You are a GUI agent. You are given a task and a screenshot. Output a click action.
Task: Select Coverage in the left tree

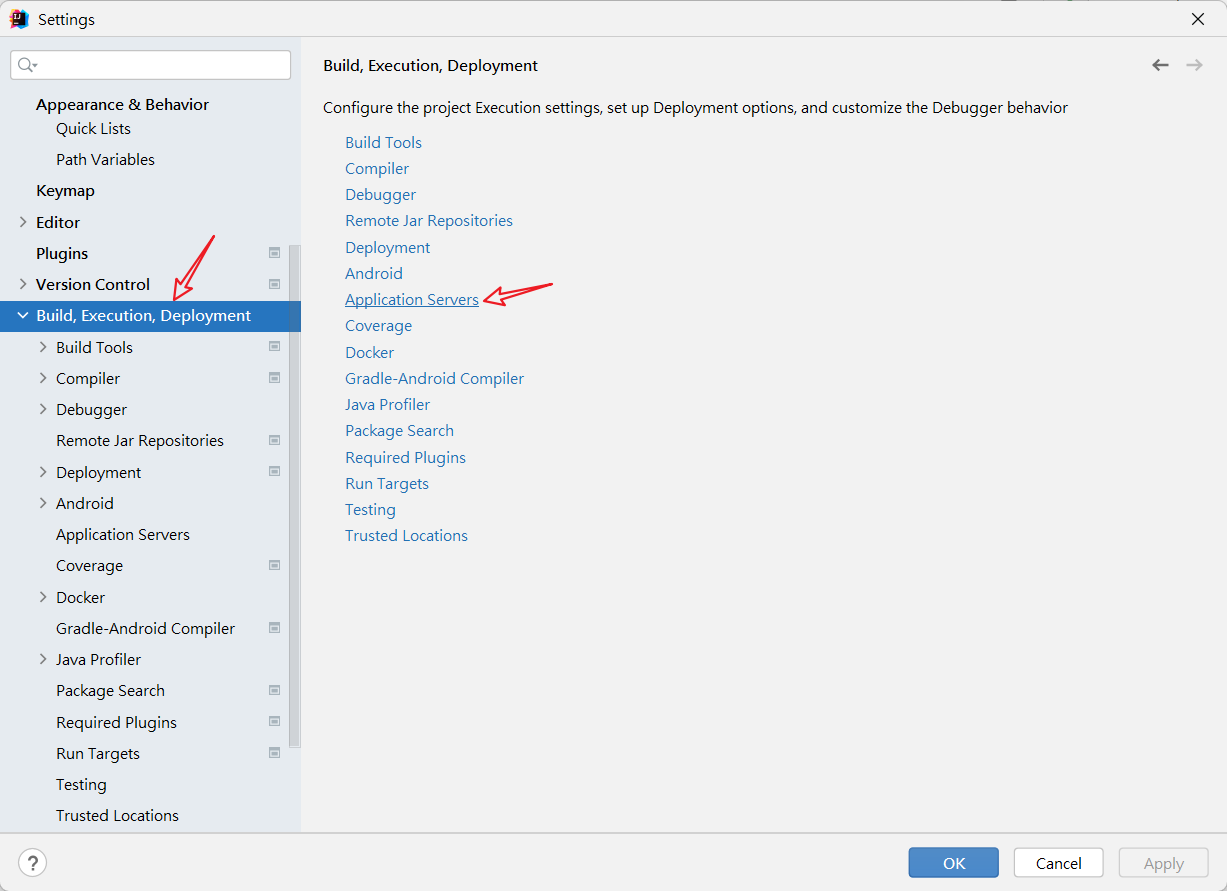89,565
